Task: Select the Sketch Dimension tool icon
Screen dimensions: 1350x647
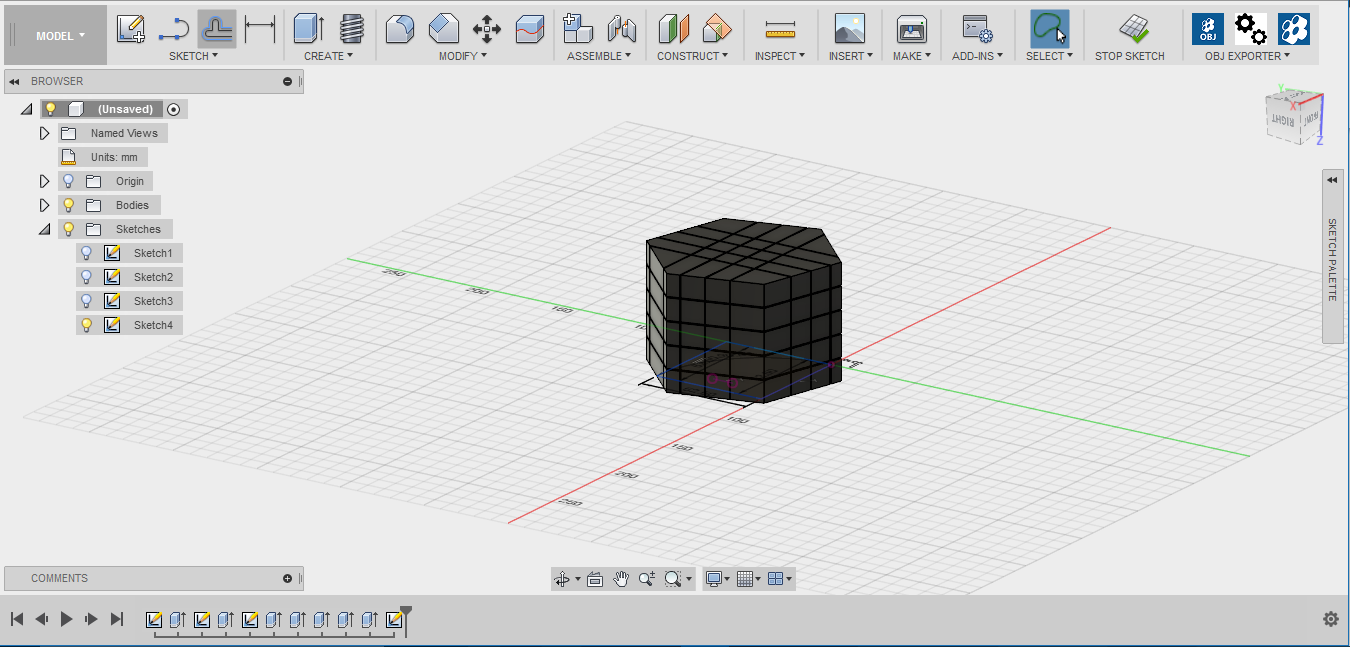Action: pyautogui.click(x=260, y=29)
